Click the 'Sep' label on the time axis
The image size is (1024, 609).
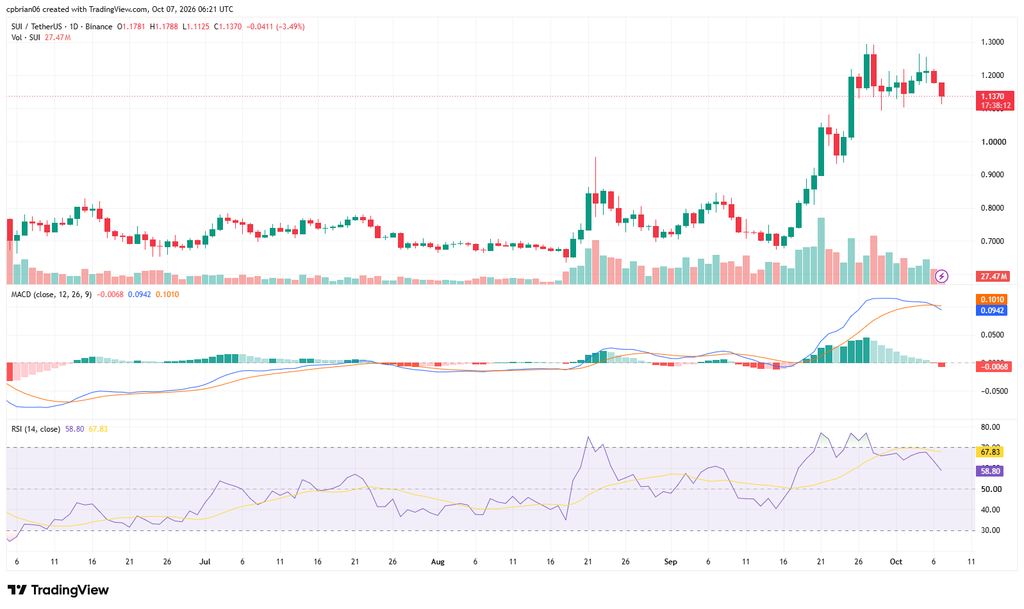pos(670,562)
